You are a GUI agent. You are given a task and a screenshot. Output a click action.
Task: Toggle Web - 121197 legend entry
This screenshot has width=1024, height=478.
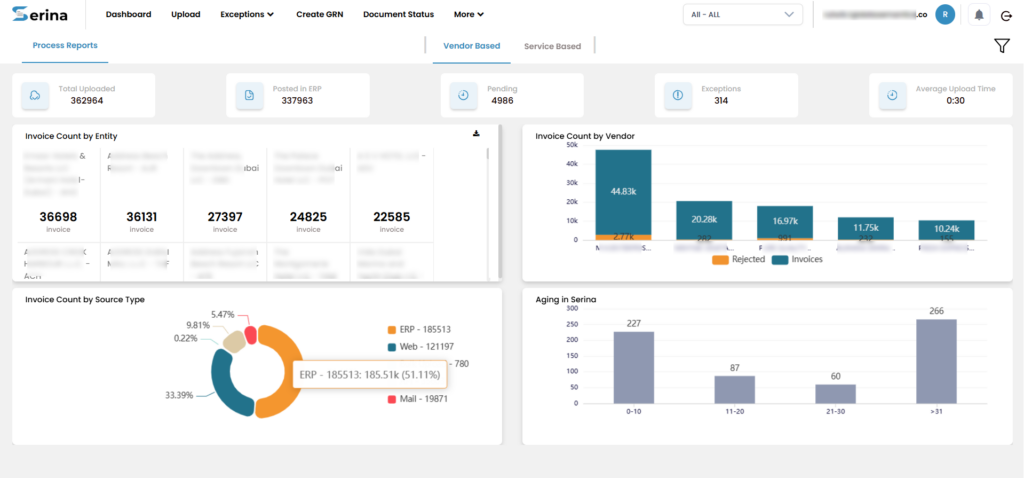tap(419, 347)
